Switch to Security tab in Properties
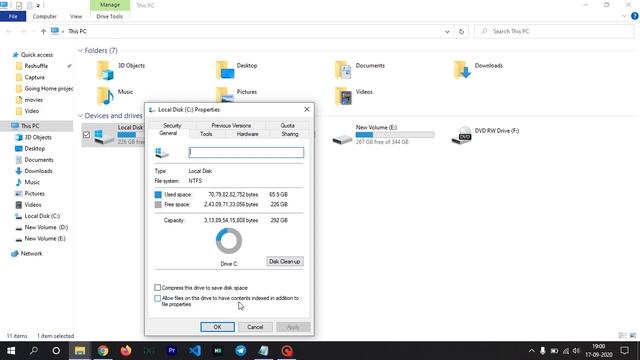Image resolution: width=640 pixels, height=360 pixels. point(172,125)
